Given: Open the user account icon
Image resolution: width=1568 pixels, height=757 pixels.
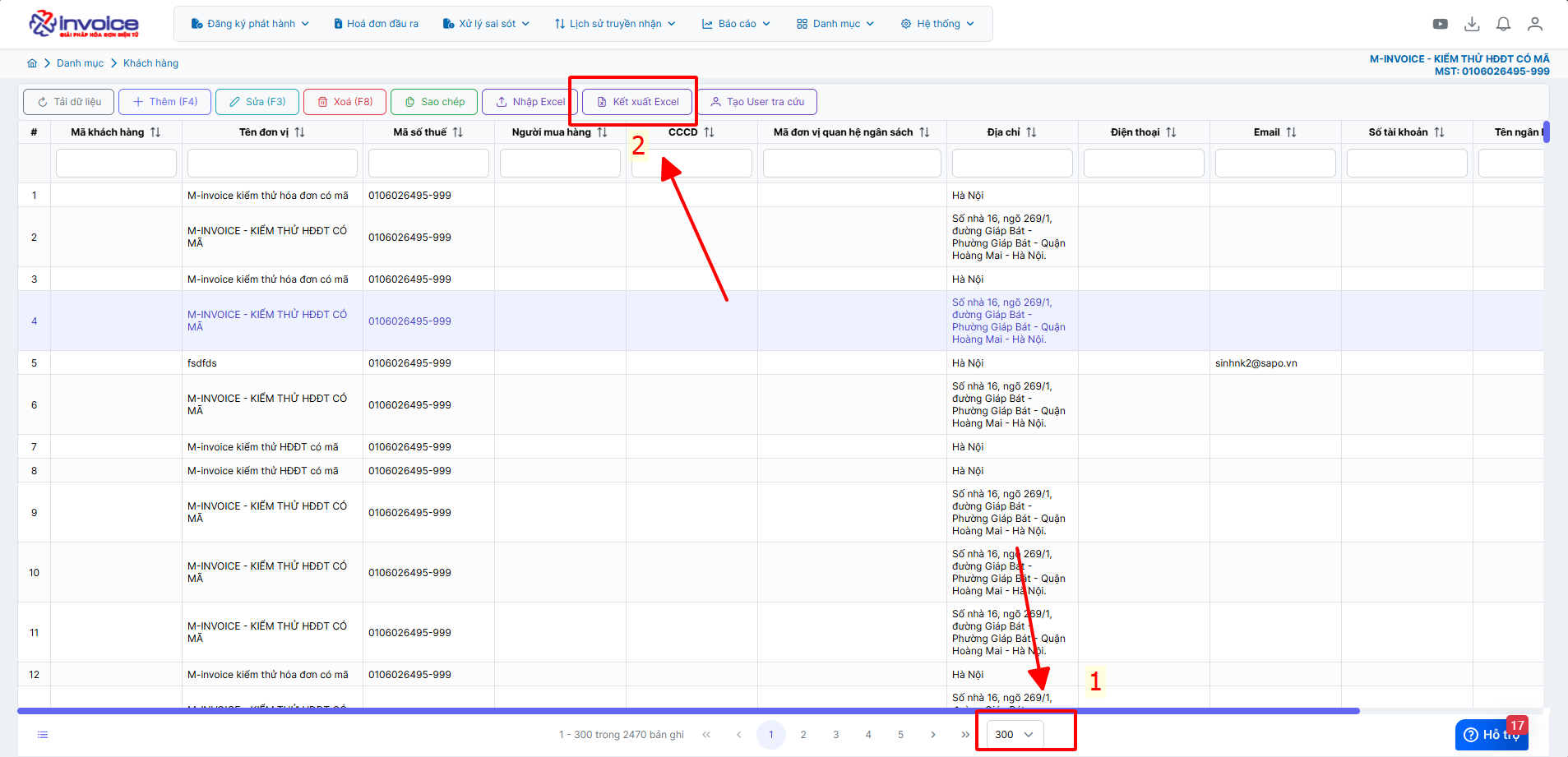Looking at the screenshot, I should [x=1534, y=24].
